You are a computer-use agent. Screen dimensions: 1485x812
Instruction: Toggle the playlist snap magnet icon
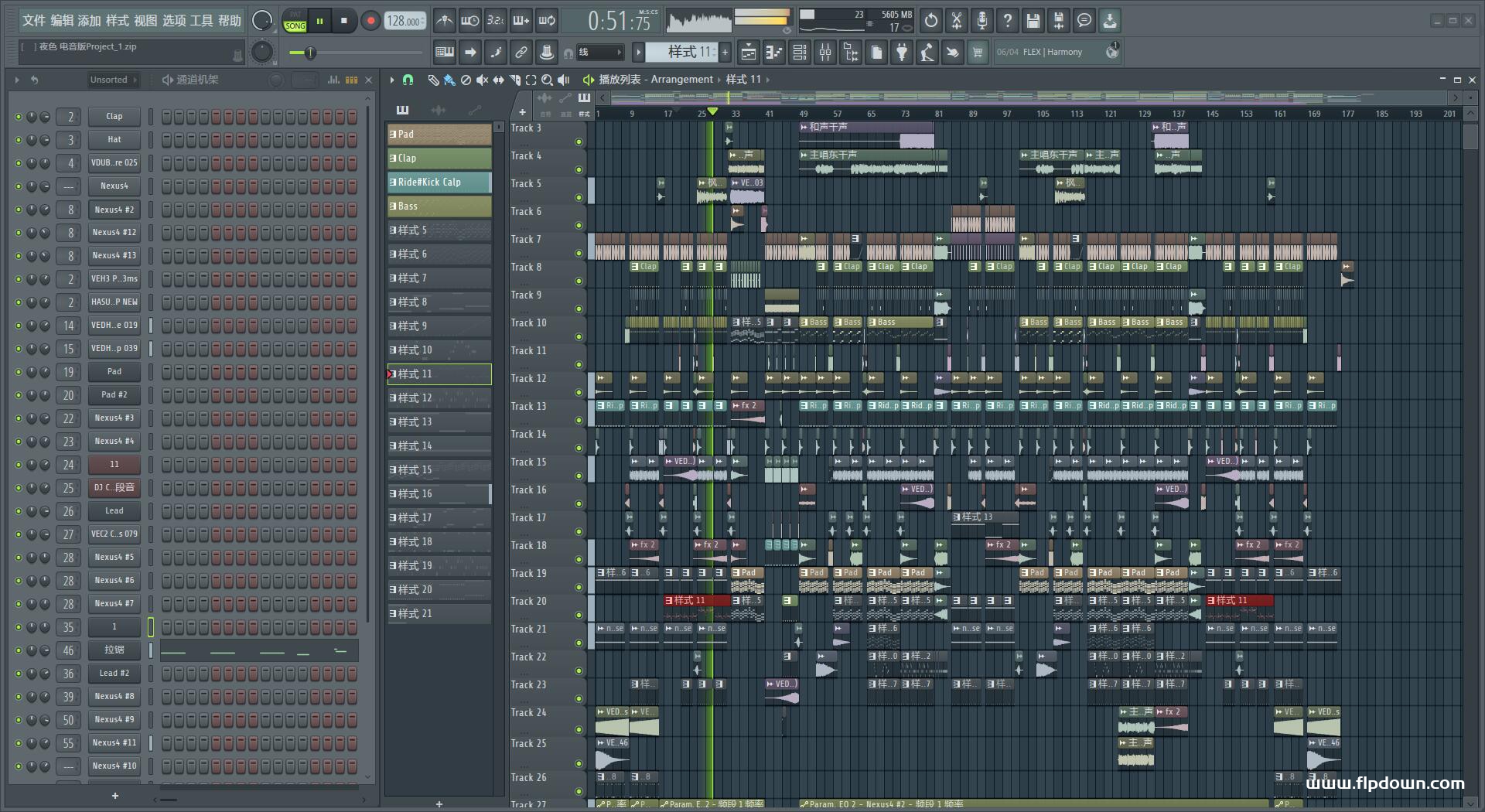point(408,80)
